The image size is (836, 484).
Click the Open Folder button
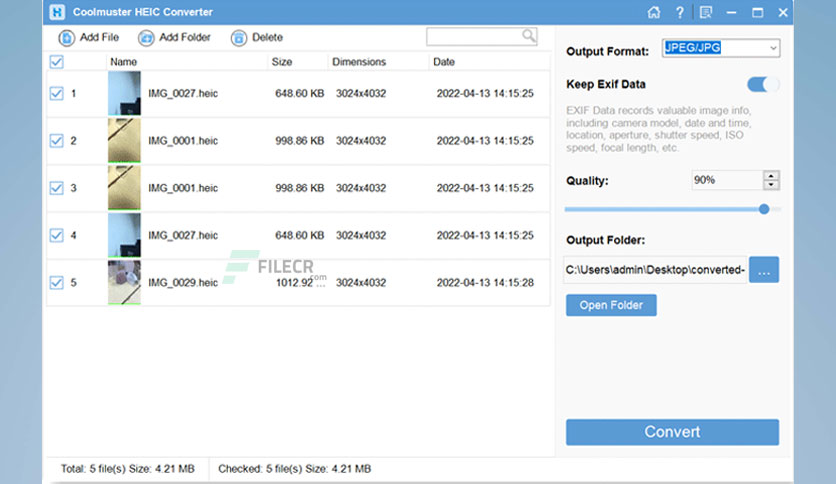(611, 305)
